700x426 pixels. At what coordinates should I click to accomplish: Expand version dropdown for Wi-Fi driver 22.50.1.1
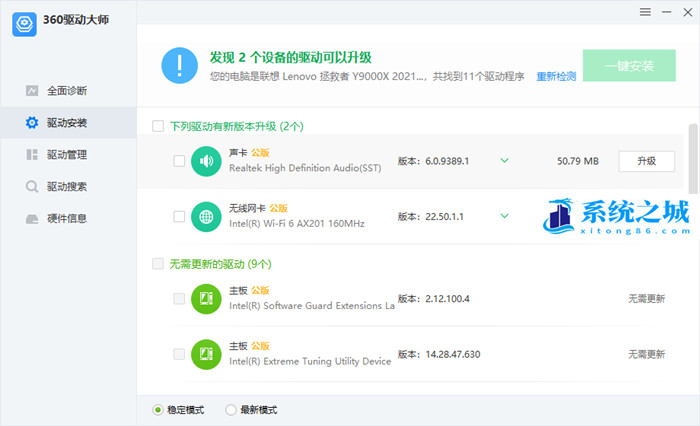tap(504, 216)
